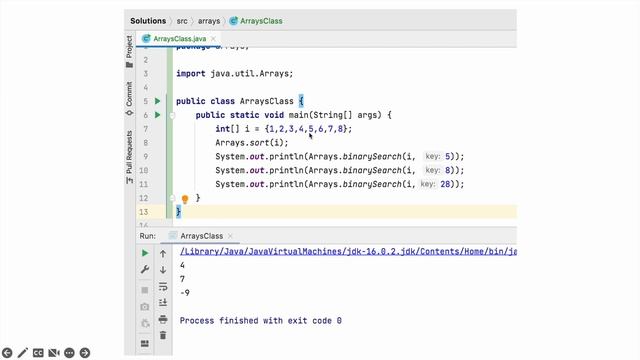640x360 pixels.
Task: Click fold end marker on line 12
Action: coord(172,198)
